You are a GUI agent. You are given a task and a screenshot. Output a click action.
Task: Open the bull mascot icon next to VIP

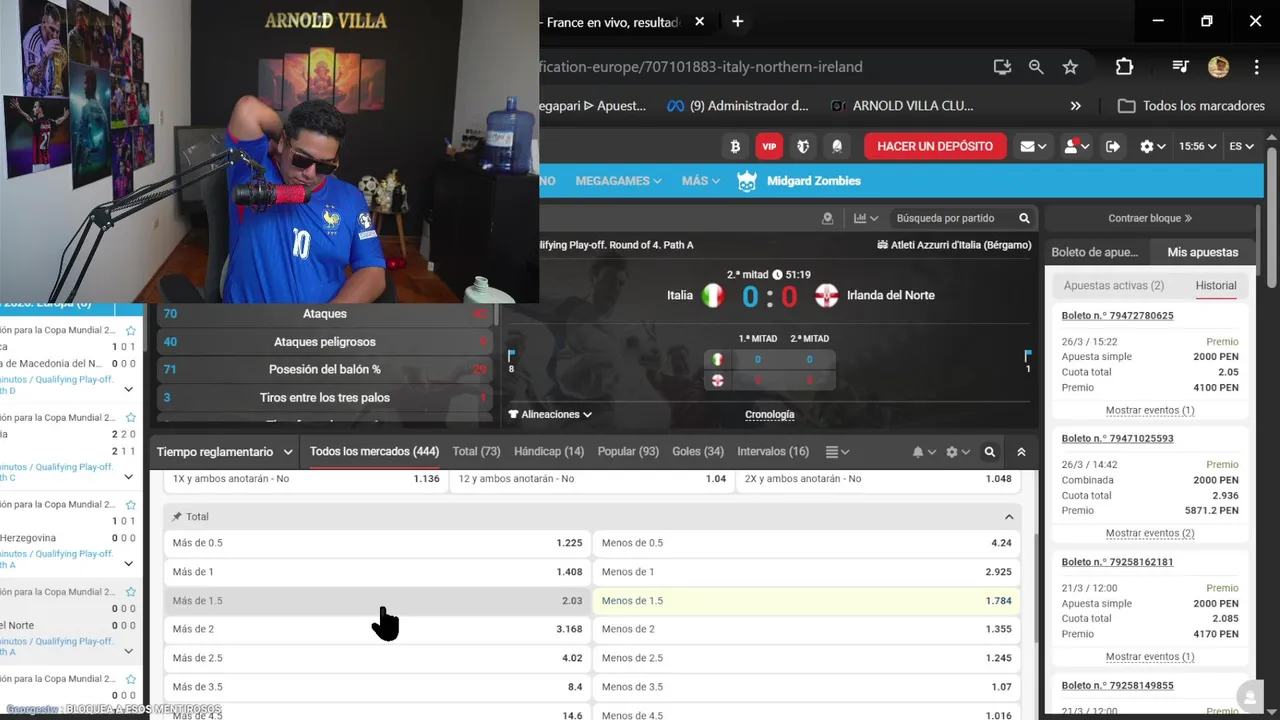pos(803,146)
